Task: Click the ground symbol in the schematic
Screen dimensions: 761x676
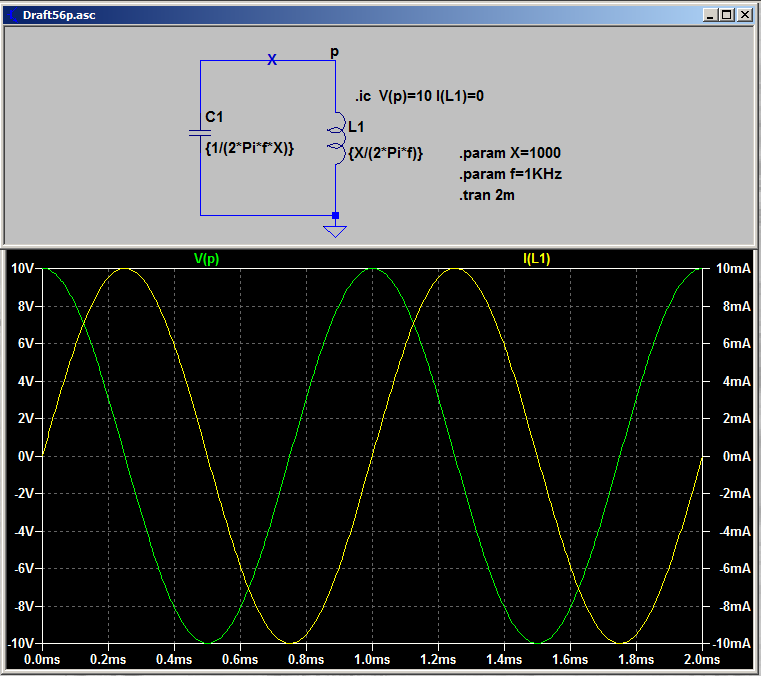Action: 335,231
